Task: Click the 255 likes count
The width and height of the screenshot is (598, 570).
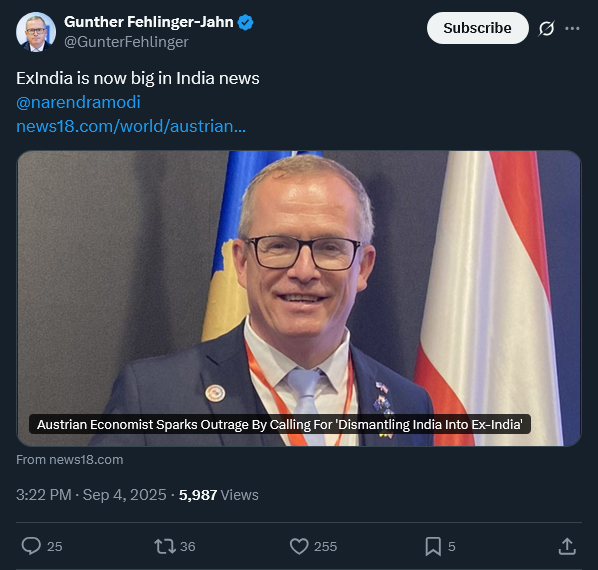Action: pyautogui.click(x=325, y=546)
